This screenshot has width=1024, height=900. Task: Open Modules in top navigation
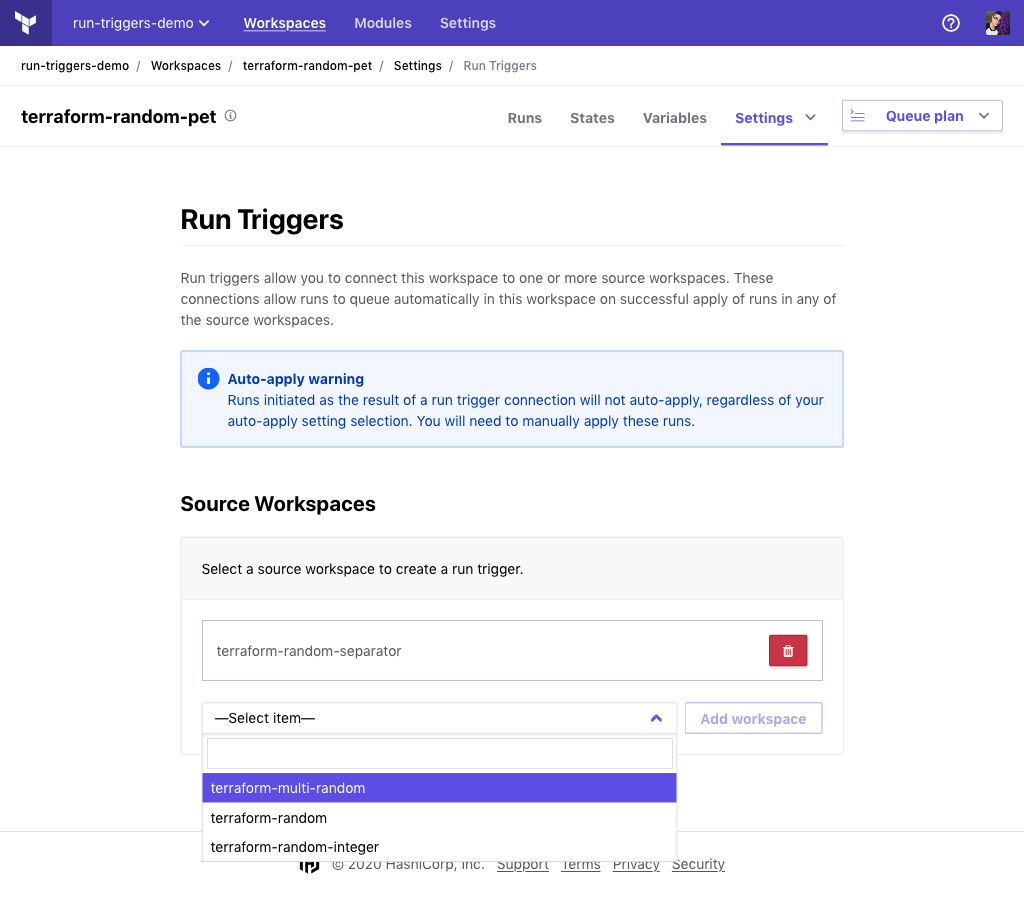click(x=383, y=24)
